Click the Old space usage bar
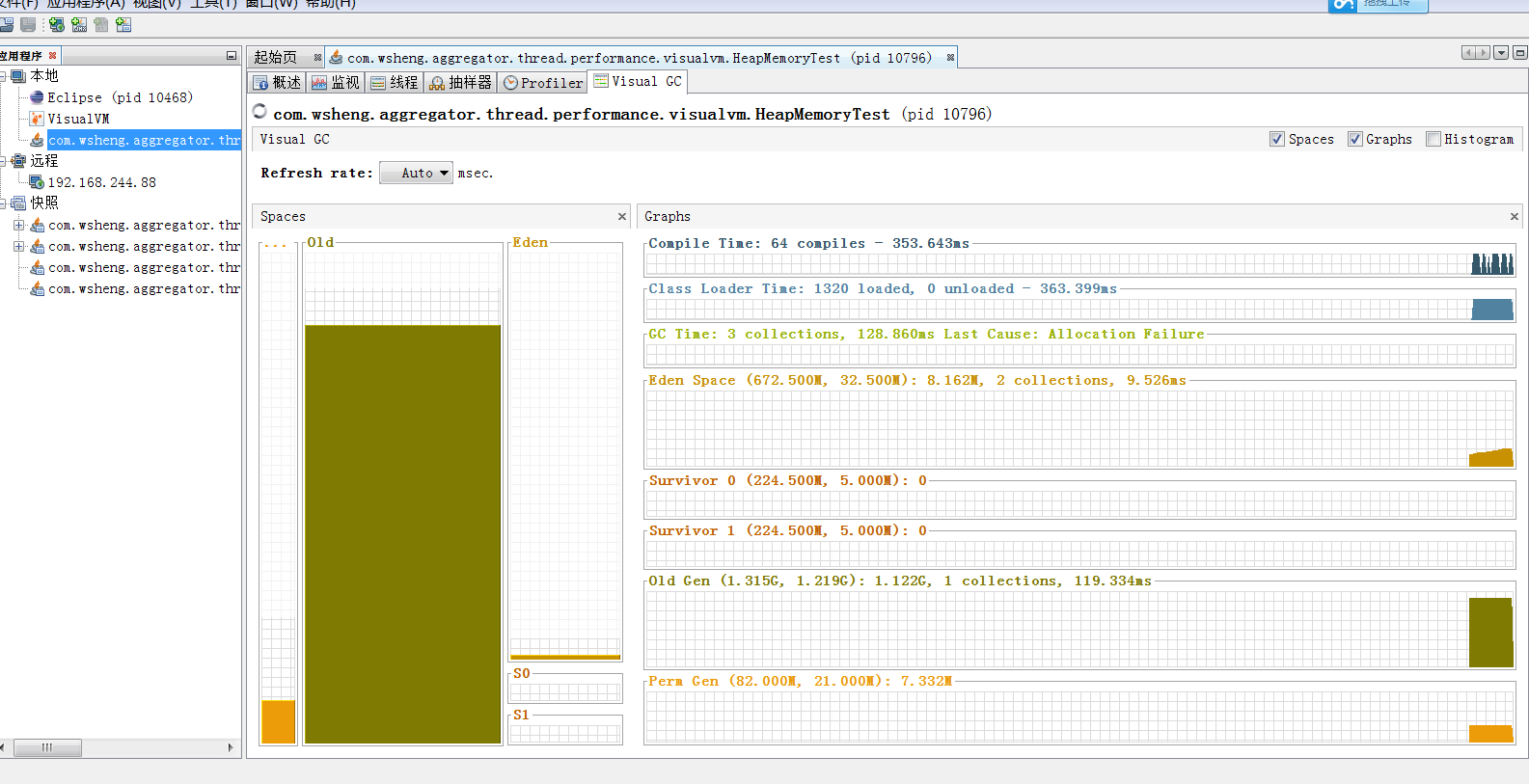The height and width of the screenshot is (784, 1529). 403,534
